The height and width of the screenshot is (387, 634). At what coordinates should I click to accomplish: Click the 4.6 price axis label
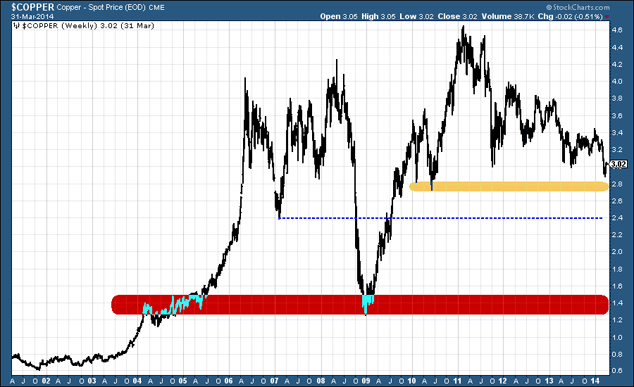(617, 30)
